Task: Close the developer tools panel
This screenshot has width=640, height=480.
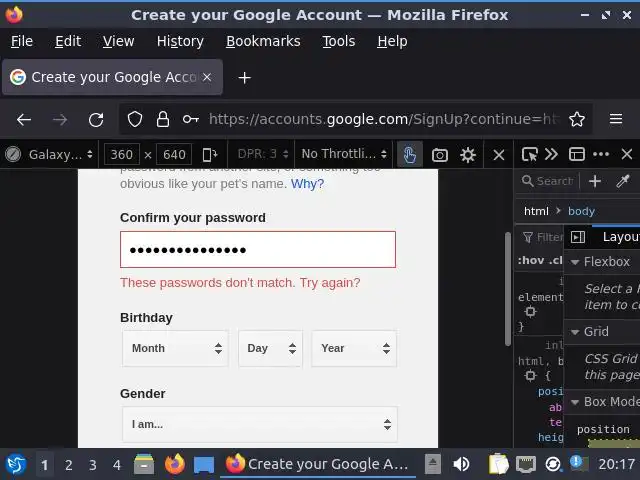Action: 627,154
